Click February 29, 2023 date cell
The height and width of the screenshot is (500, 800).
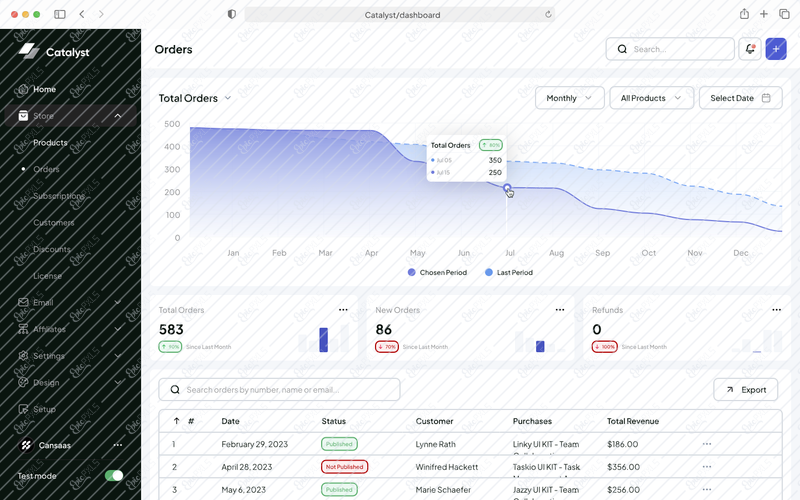255,444
